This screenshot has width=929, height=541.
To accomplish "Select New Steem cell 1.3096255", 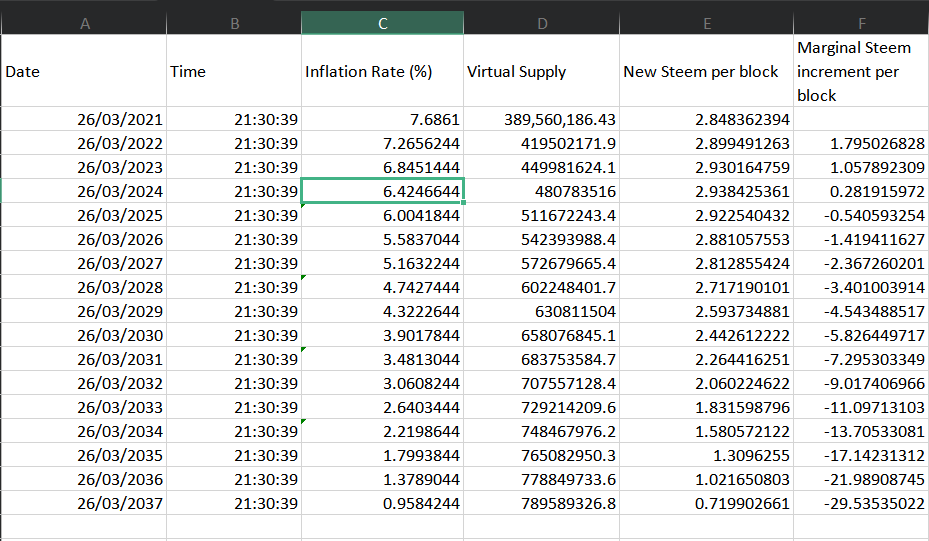I will (706, 455).
